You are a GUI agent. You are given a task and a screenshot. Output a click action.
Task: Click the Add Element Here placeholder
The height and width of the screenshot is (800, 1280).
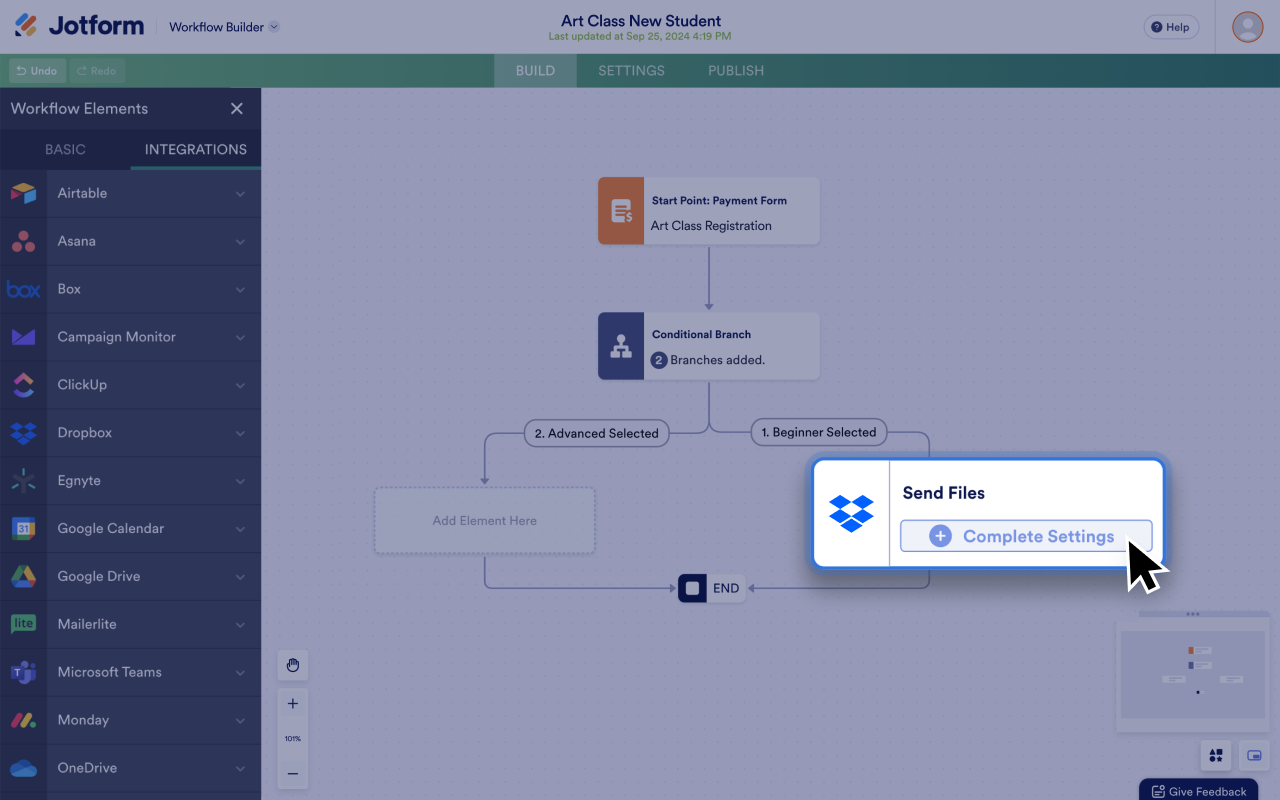pos(485,521)
